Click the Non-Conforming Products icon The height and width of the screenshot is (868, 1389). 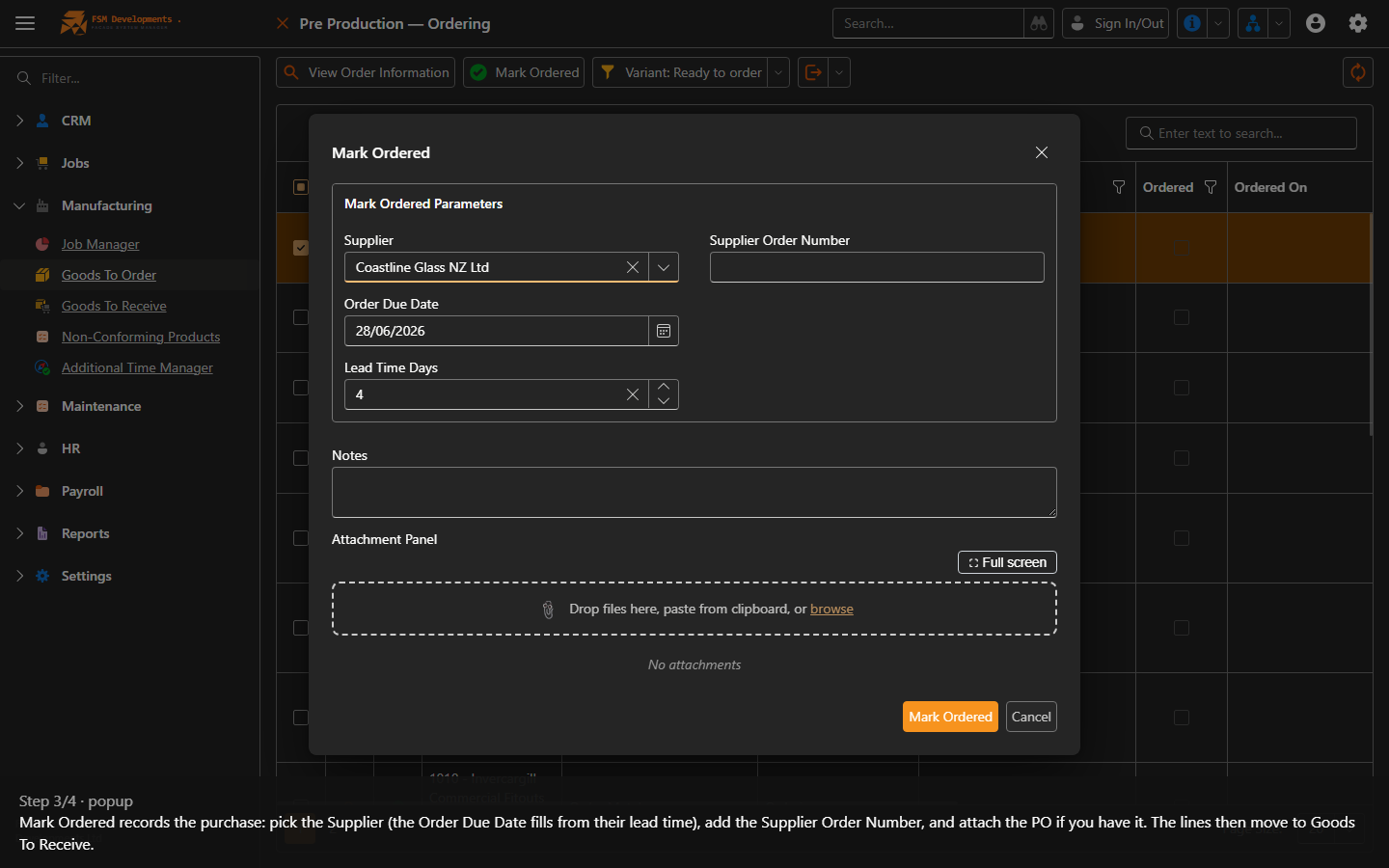pos(42,337)
